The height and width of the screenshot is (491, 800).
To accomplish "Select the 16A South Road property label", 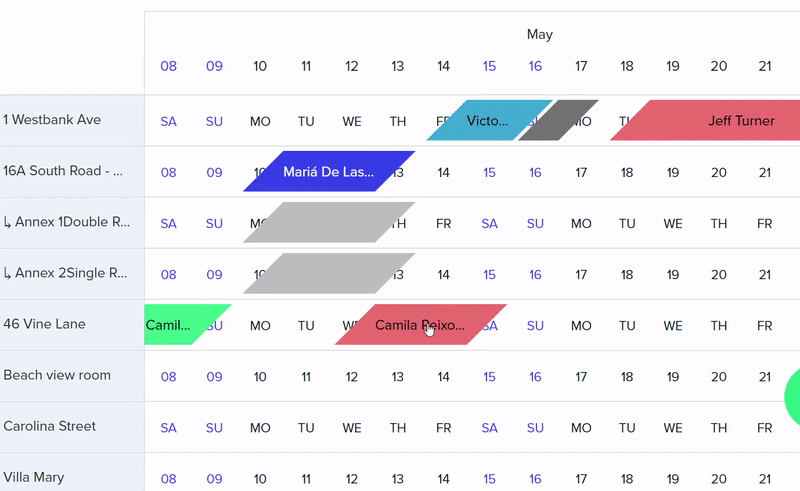I will [63, 171].
